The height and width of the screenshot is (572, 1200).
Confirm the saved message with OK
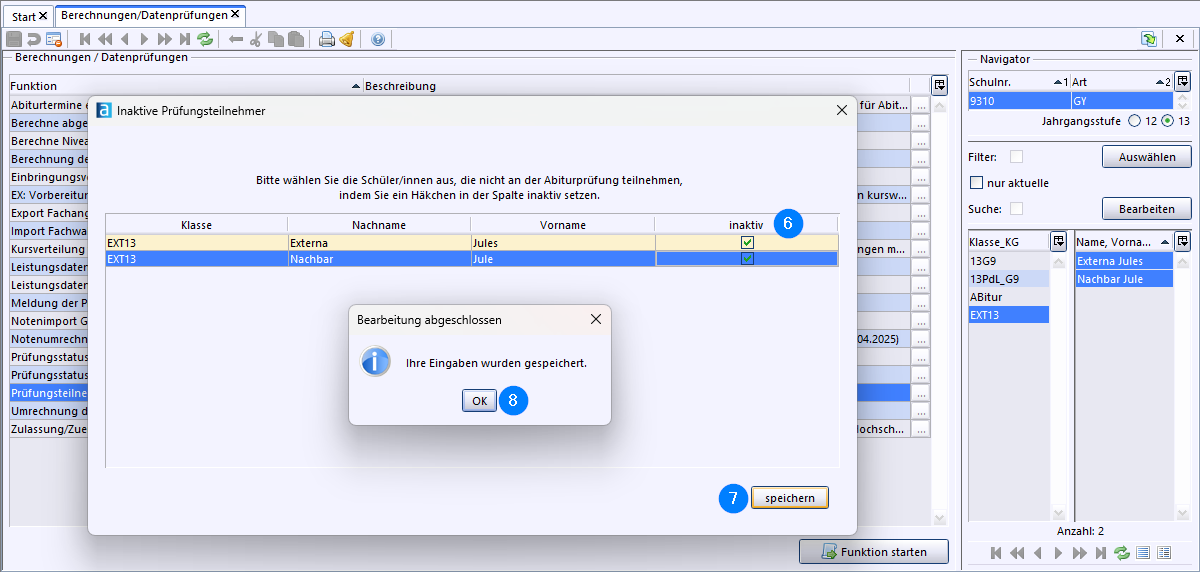479,400
